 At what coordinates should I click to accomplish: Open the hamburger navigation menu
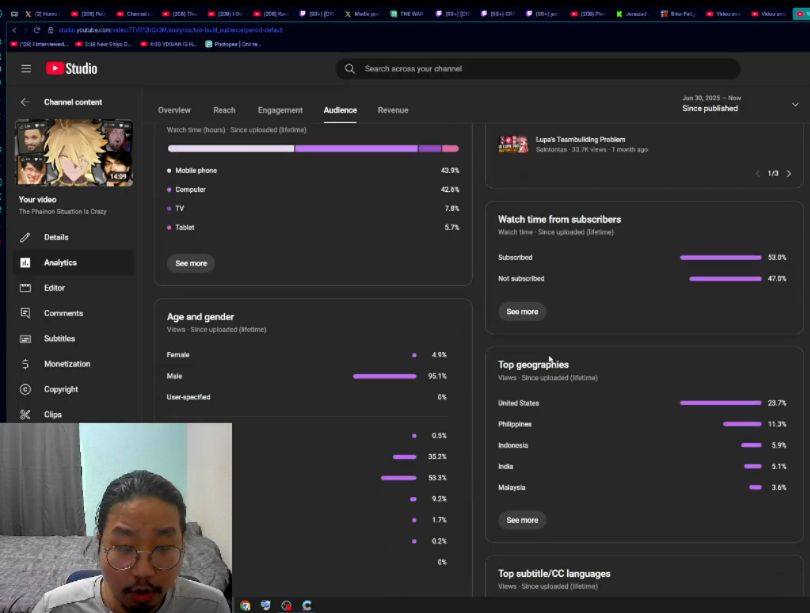[26, 69]
